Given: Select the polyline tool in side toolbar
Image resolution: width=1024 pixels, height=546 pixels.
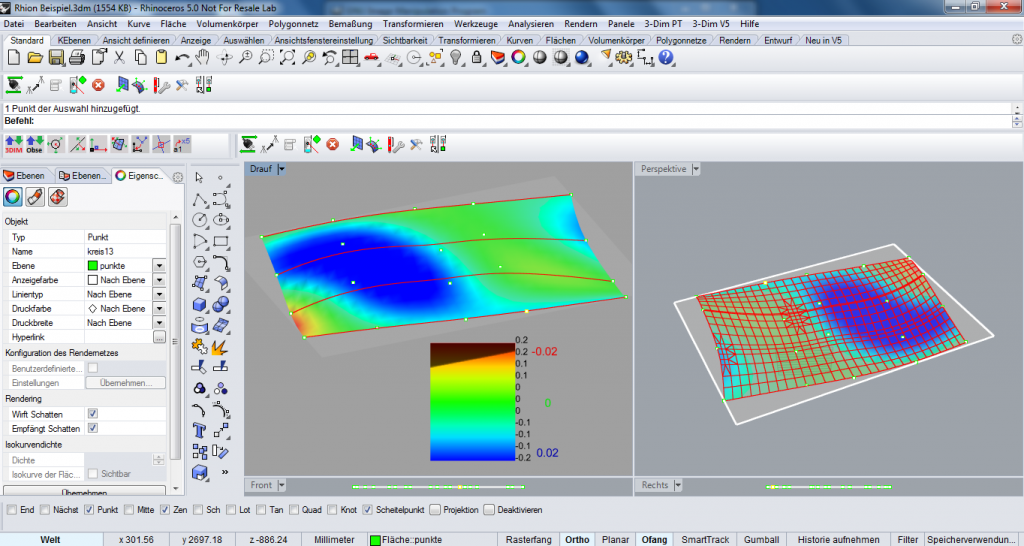Looking at the screenshot, I should 199,199.
